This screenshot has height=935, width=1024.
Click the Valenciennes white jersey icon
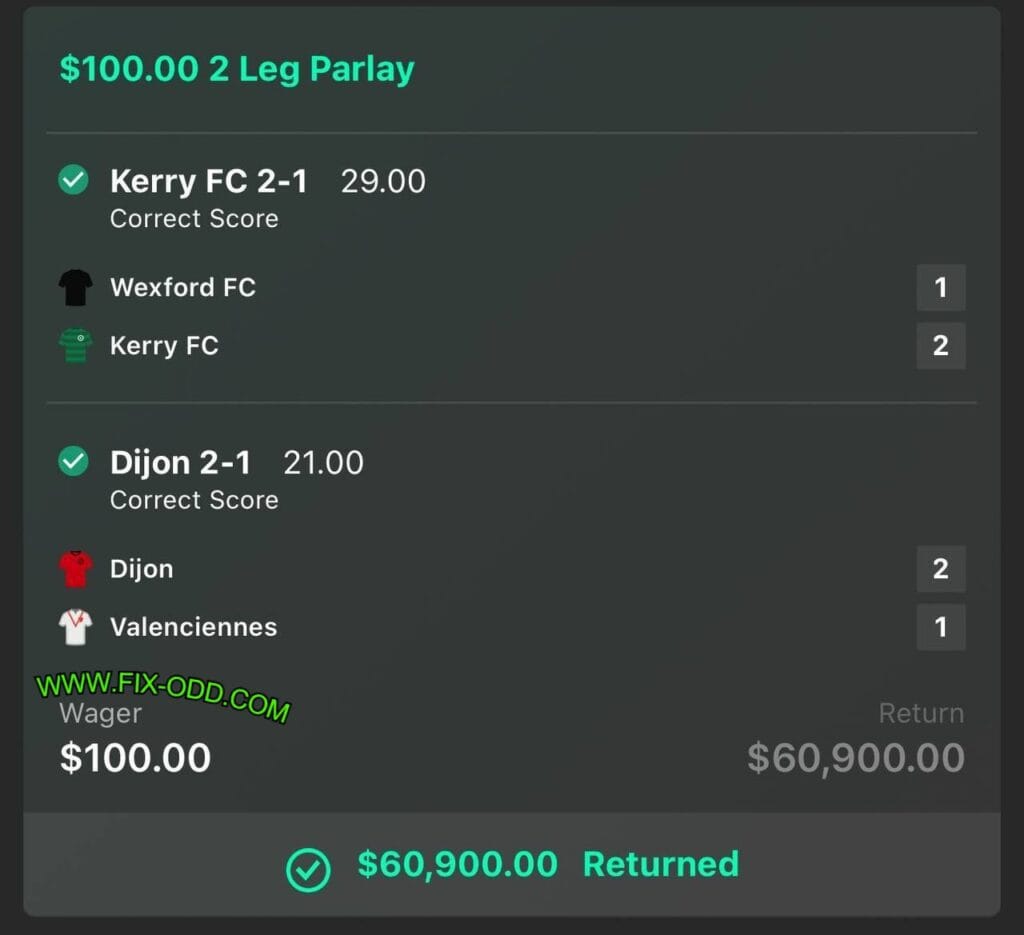75,627
